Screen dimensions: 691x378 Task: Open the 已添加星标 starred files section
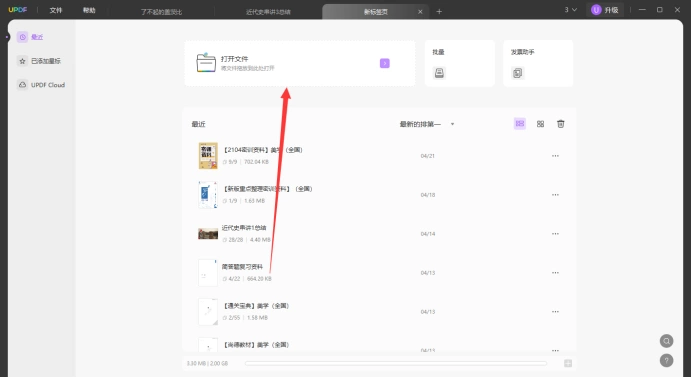[39, 61]
